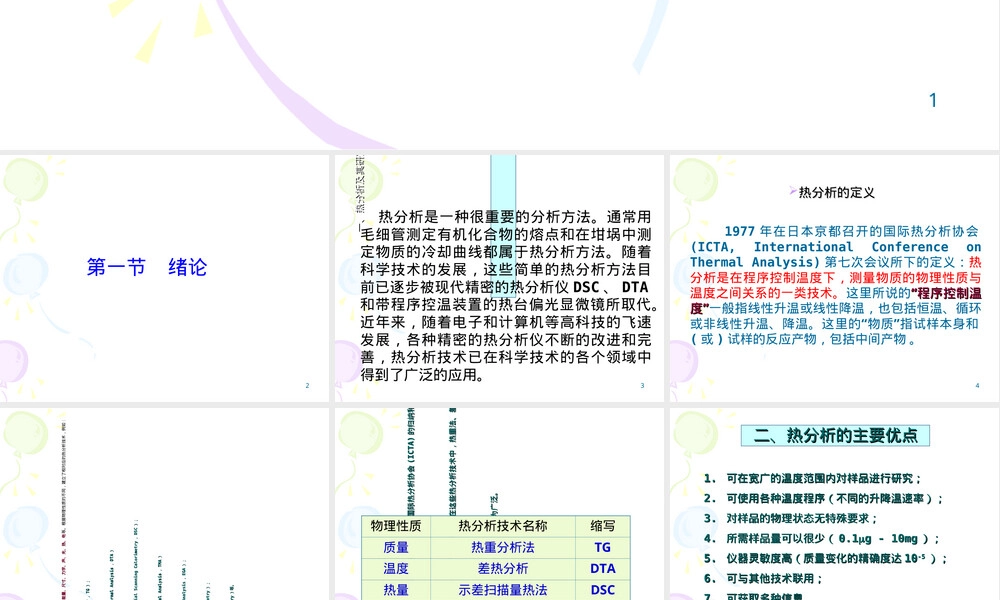This screenshot has width=1000, height=600.
Task: Click the heading box 二、热分析的主要优点
Action: click(x=835, y=435)
